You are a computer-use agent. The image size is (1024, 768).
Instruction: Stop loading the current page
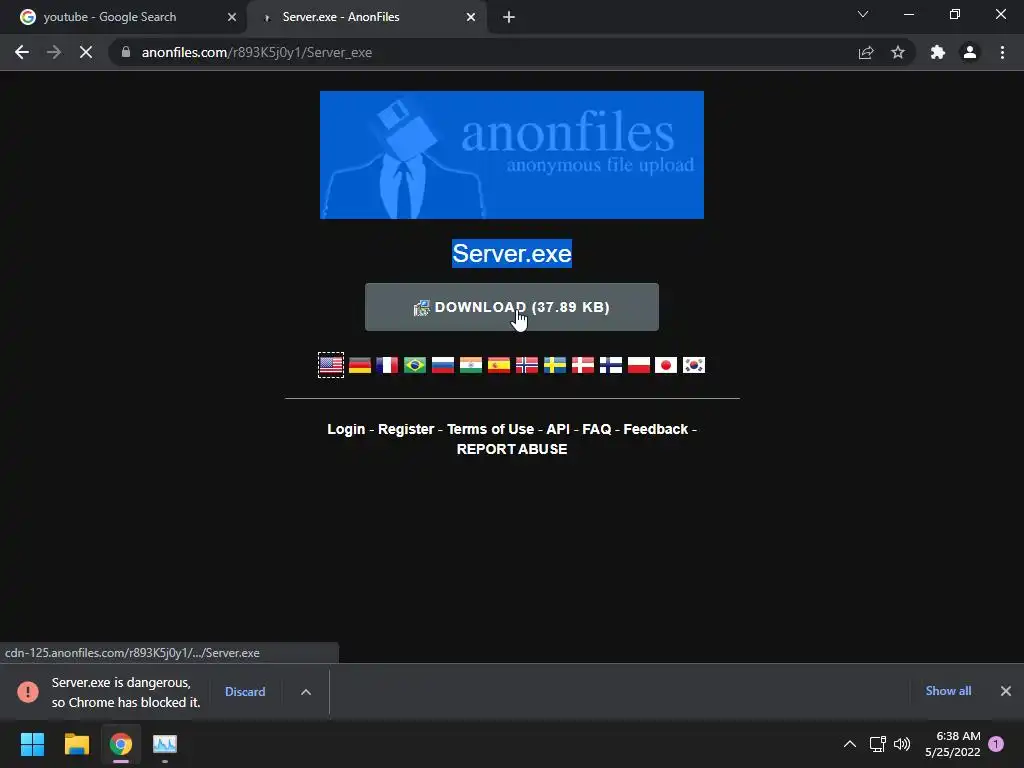(86, 52)
